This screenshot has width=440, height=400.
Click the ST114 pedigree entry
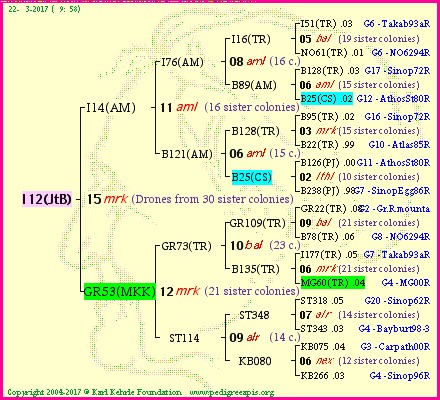[x=184, y=338]
